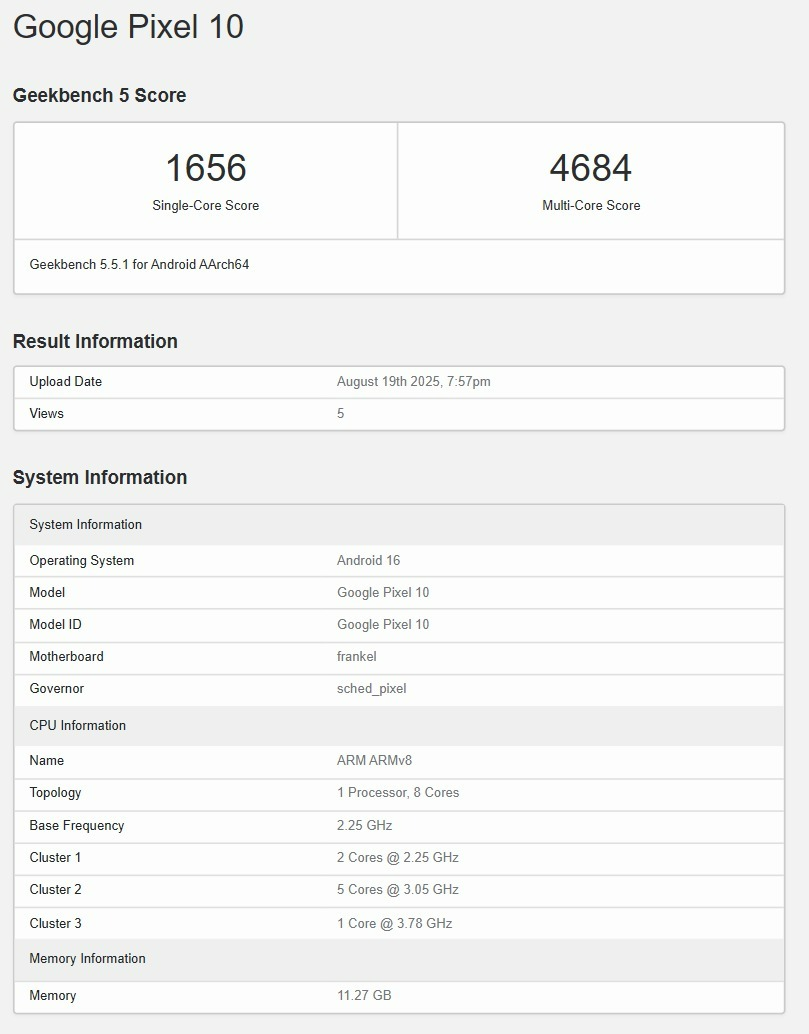Select the 'Memory Information' table header row
Image resolution: width=809 pixels, height=1034 pixels.
pos(399,959)
